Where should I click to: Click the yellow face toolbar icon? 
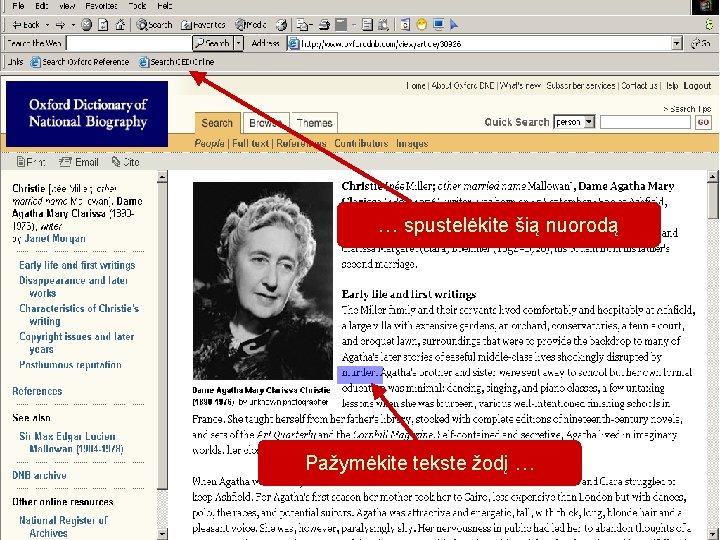(x=421, y=25)
